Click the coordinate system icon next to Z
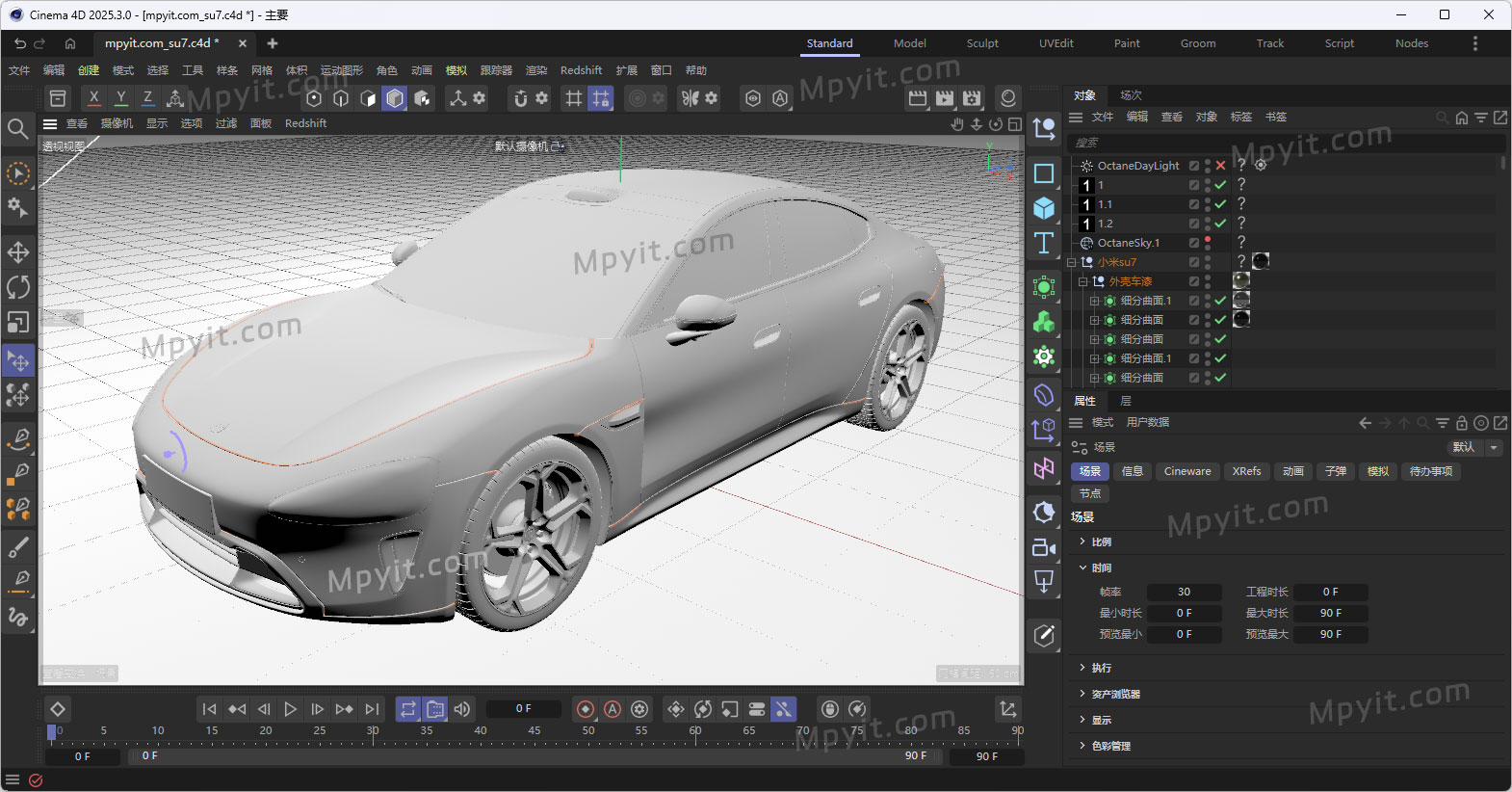The width and height of the screenshot is (1512, 792). pyautogui.click(x=175, y=98)
